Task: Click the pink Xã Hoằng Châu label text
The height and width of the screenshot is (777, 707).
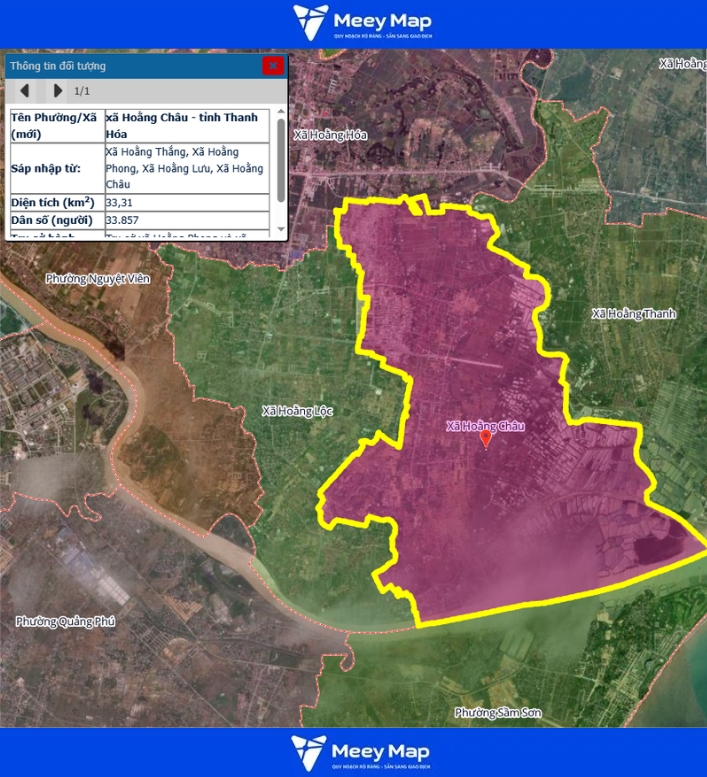Action: (485, 426)
